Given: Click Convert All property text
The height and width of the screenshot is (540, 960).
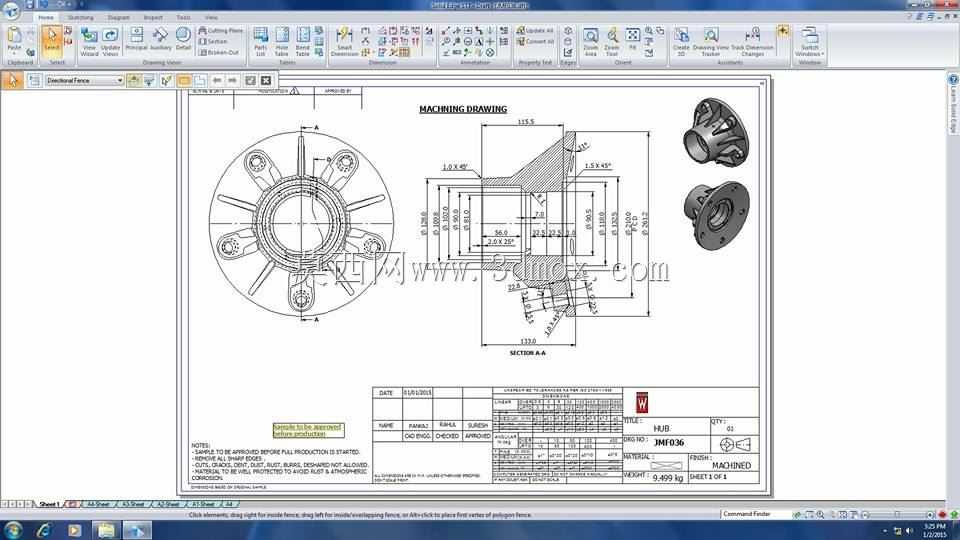Looking at the screenshot, I should 535,42.
